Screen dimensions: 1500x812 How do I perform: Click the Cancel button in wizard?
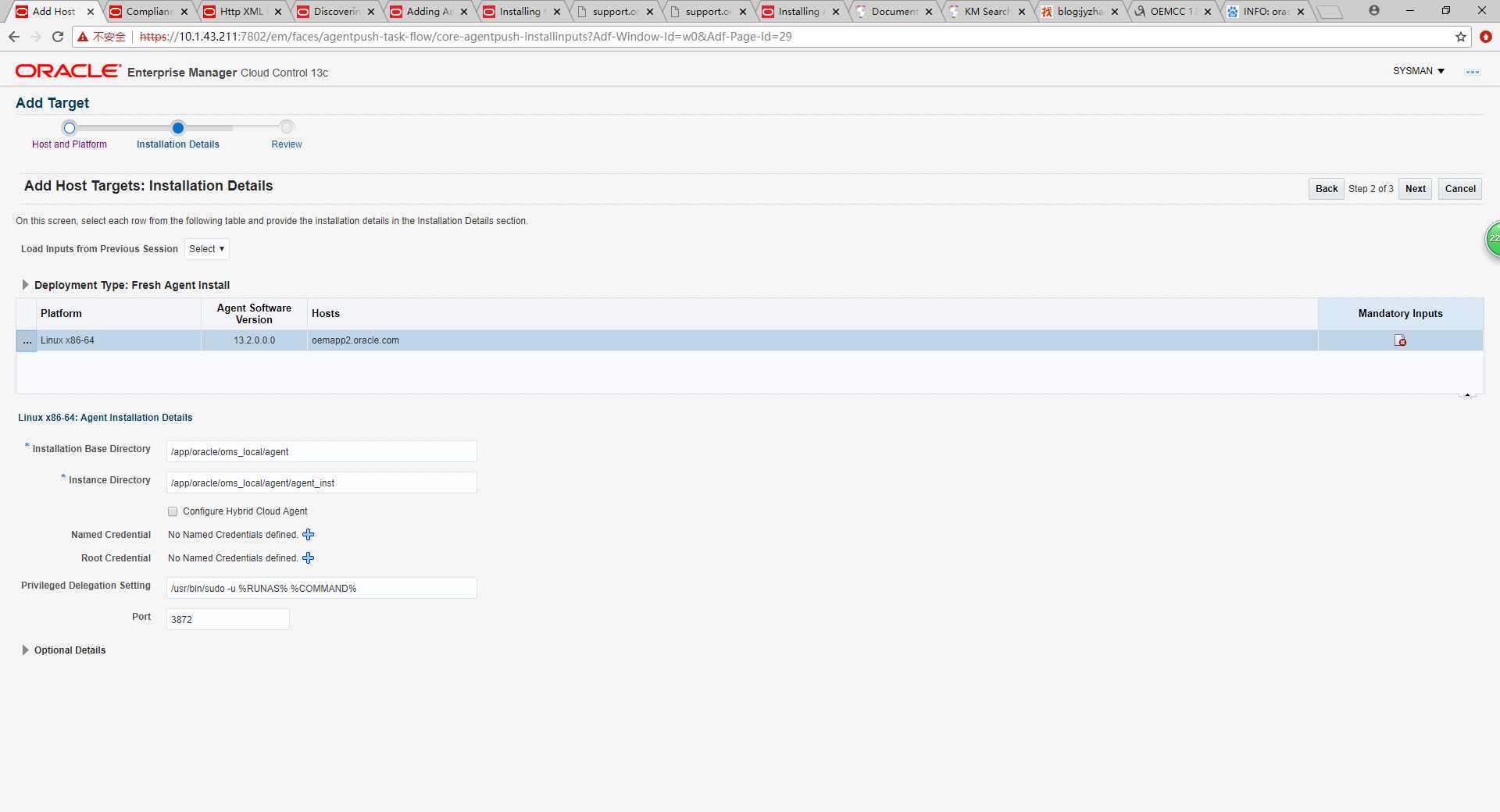[x=1460, y=189]
